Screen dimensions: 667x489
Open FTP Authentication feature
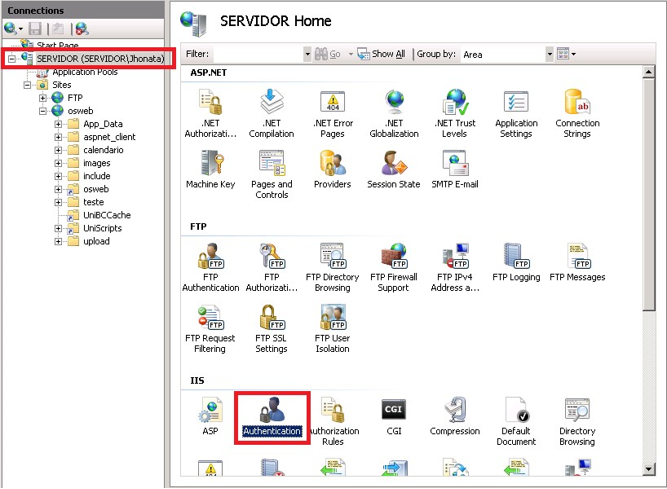tap(211, 267)
